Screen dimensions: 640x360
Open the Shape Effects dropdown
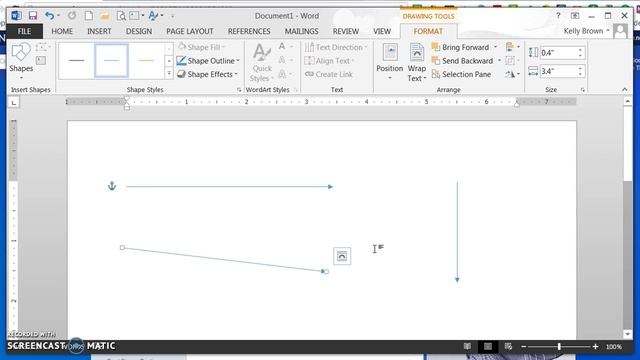click(x=208, y=74)
